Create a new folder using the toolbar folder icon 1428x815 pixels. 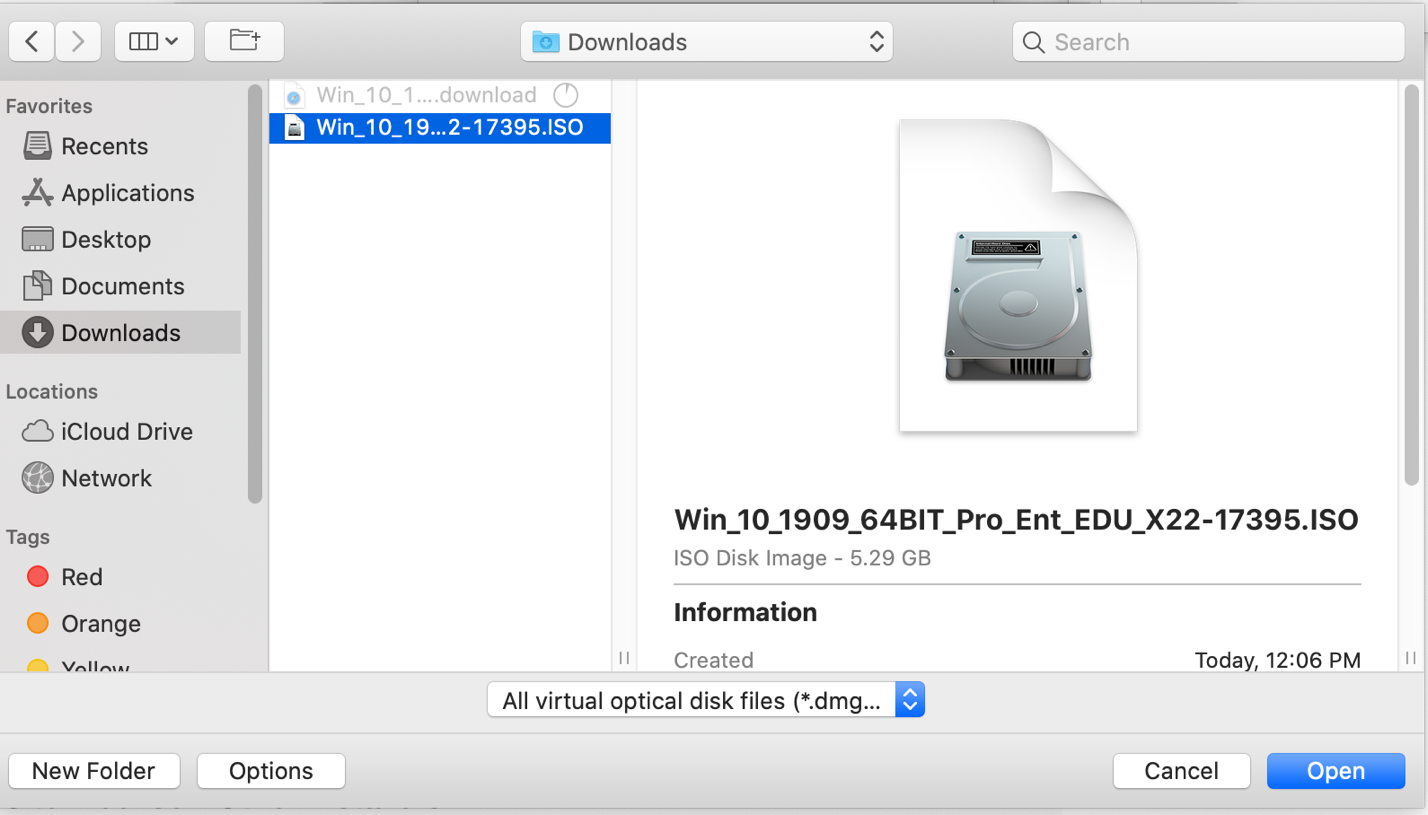pyautogui.click(x=244, y=41)
